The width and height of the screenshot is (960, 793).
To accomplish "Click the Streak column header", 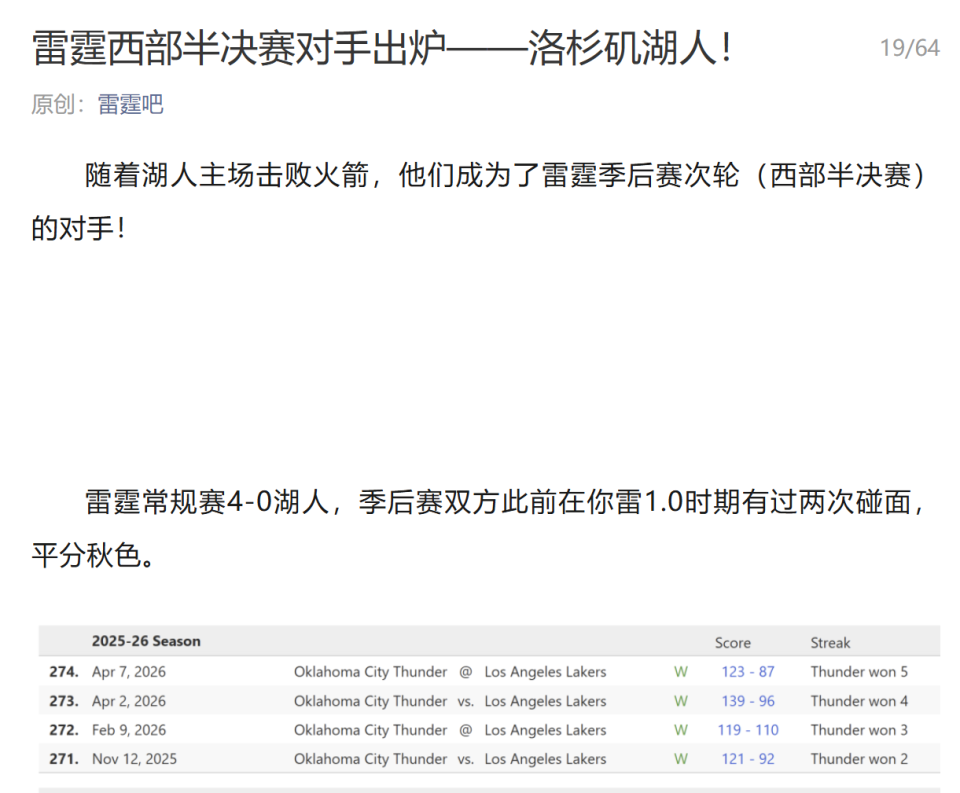I will [830, 643].
